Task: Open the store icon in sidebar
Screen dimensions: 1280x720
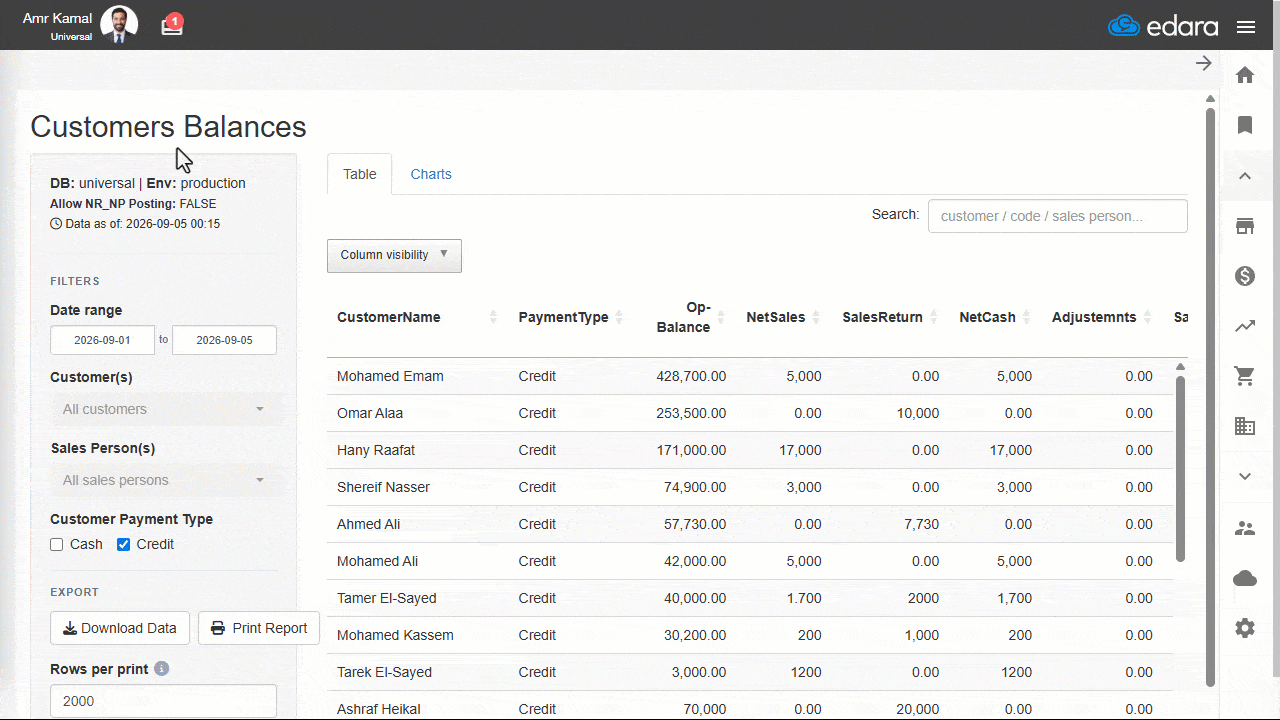Action: [1245, 226]
